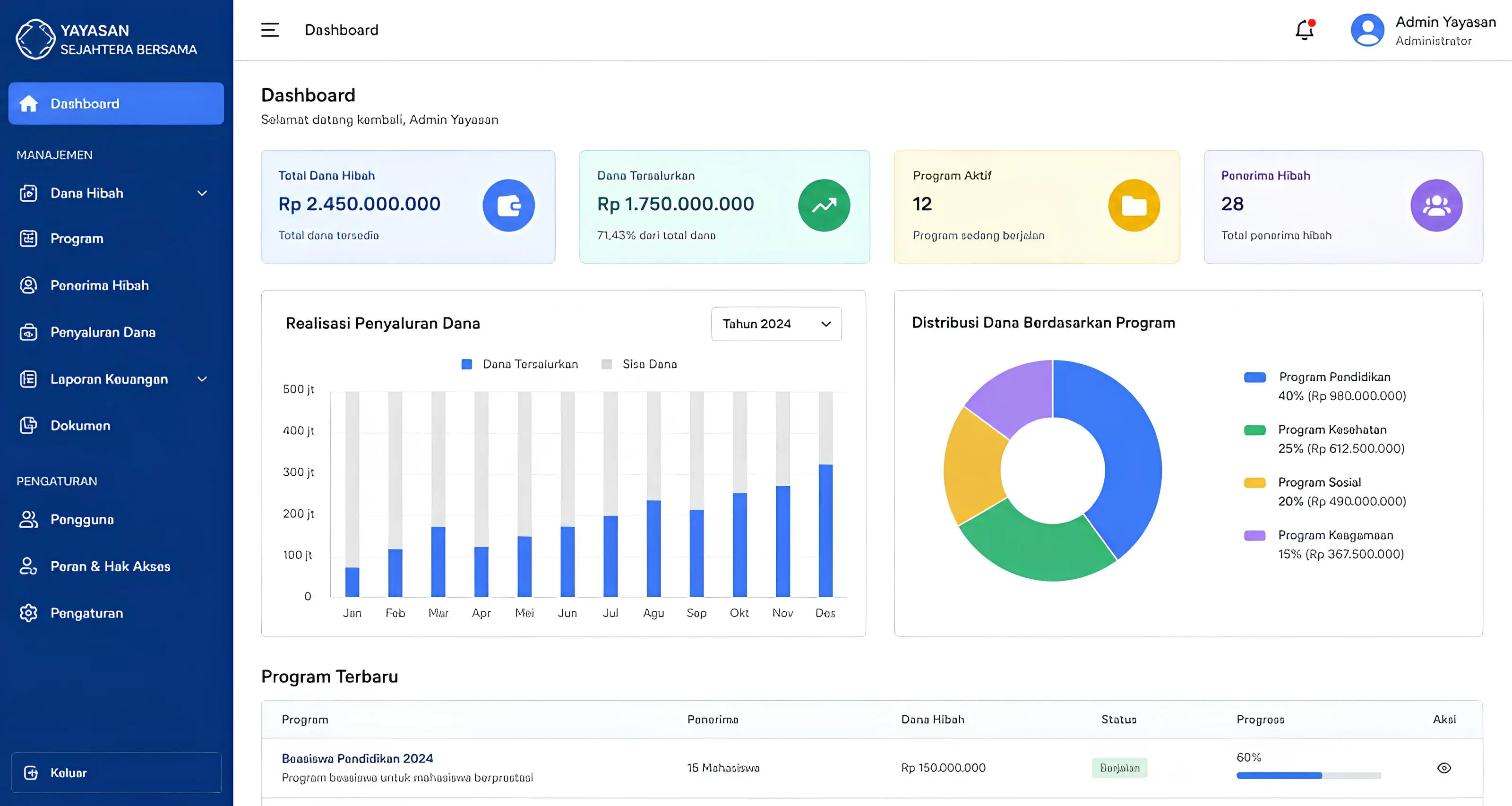Click the Berjalan status badge
1512x806 pixels.
(x=1119, y=768)
